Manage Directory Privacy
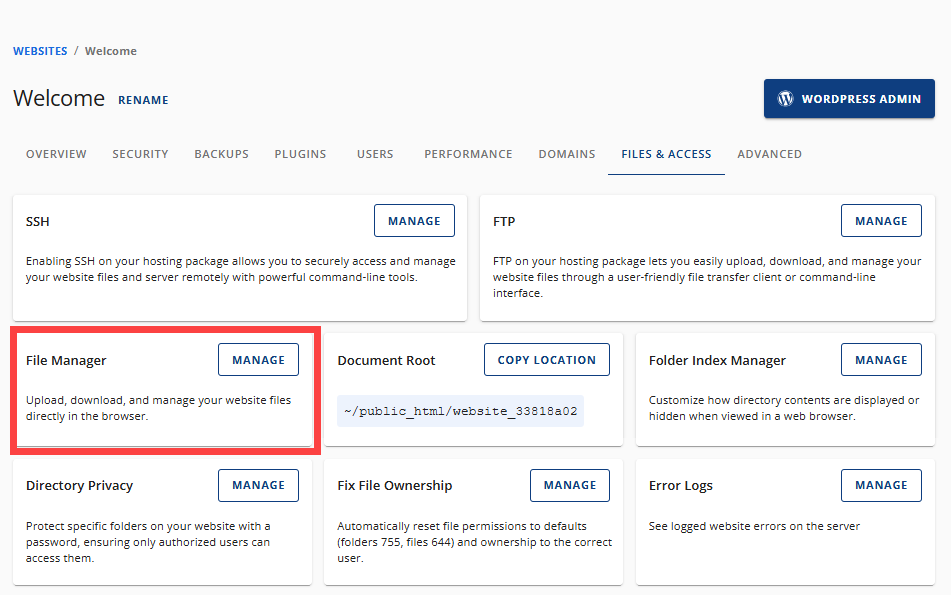The height and width of the screenshot is (595, 951). [258, 485]
